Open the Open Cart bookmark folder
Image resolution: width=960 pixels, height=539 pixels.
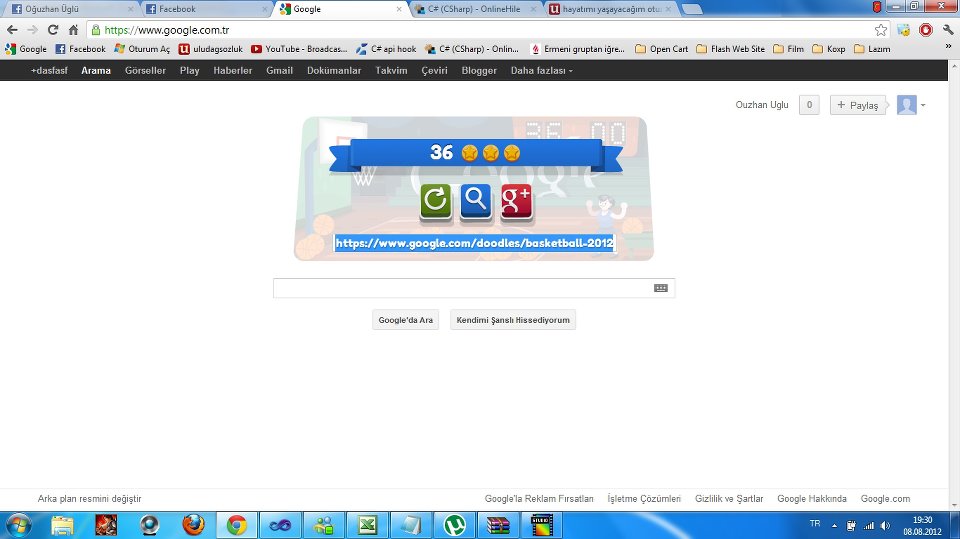661,49
